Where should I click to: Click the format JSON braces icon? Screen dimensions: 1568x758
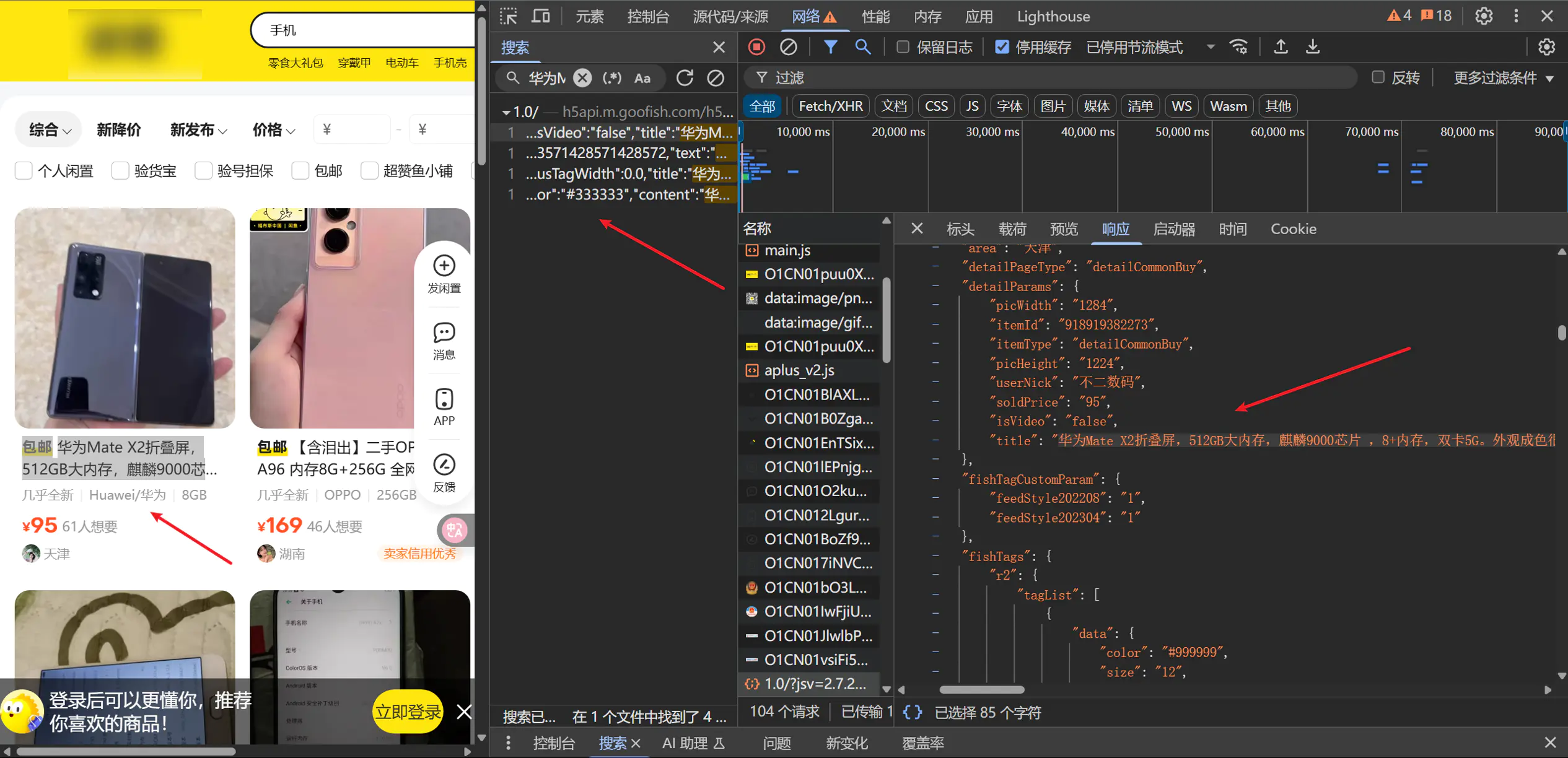point(912,712)
